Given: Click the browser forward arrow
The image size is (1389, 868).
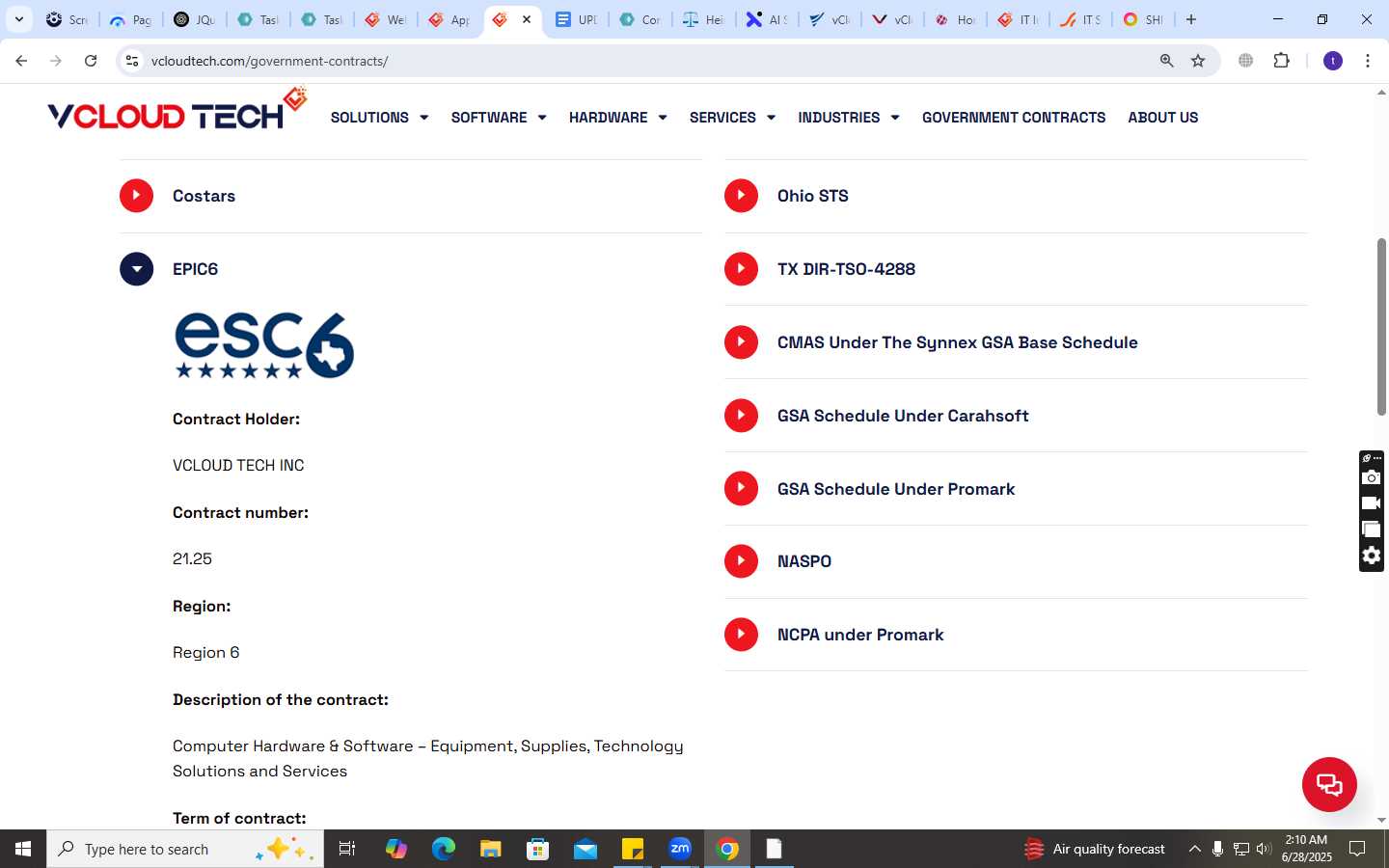Looking at the screenshot, I should pos(56,61).
